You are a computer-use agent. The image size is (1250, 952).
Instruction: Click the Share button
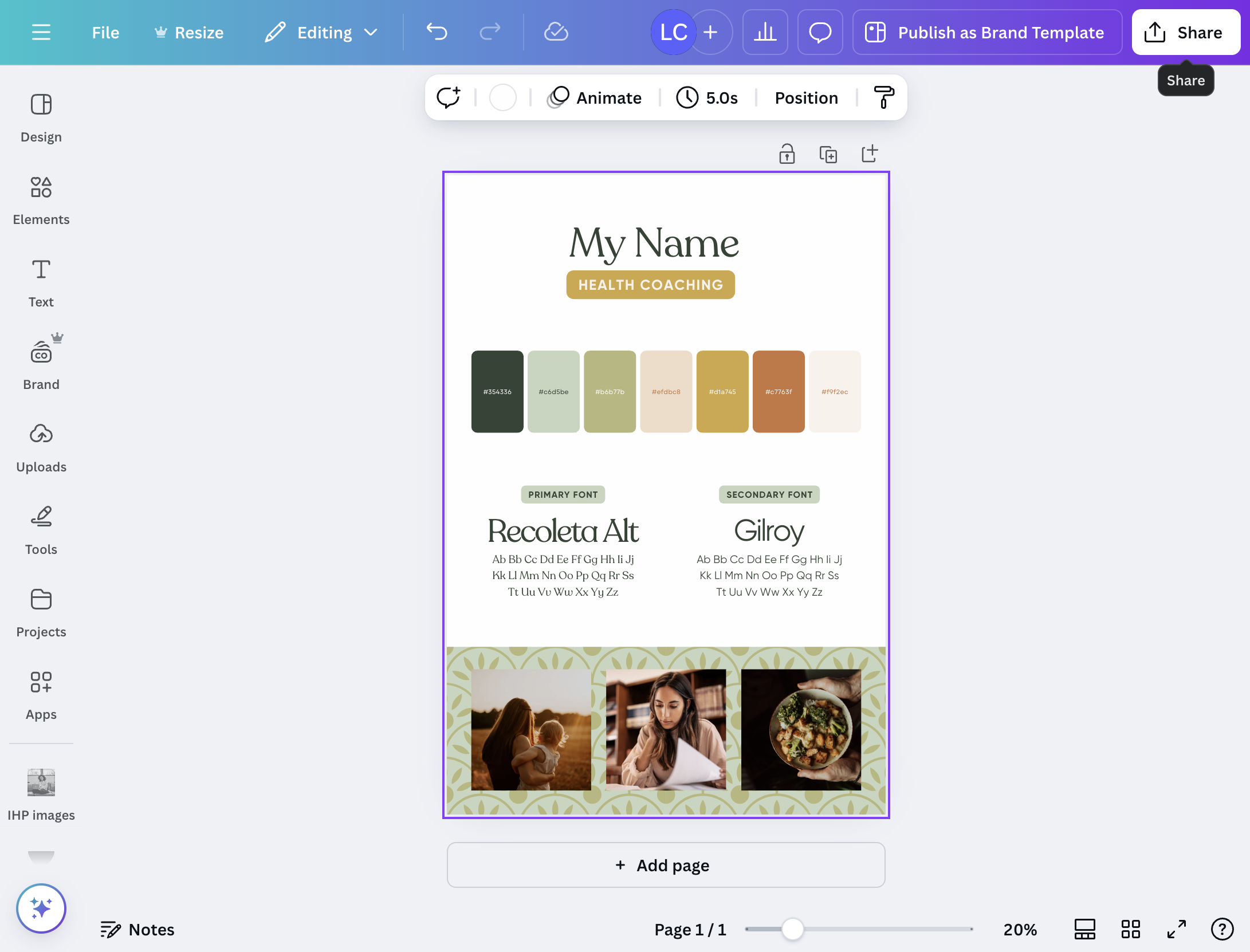click(1186, 32)
